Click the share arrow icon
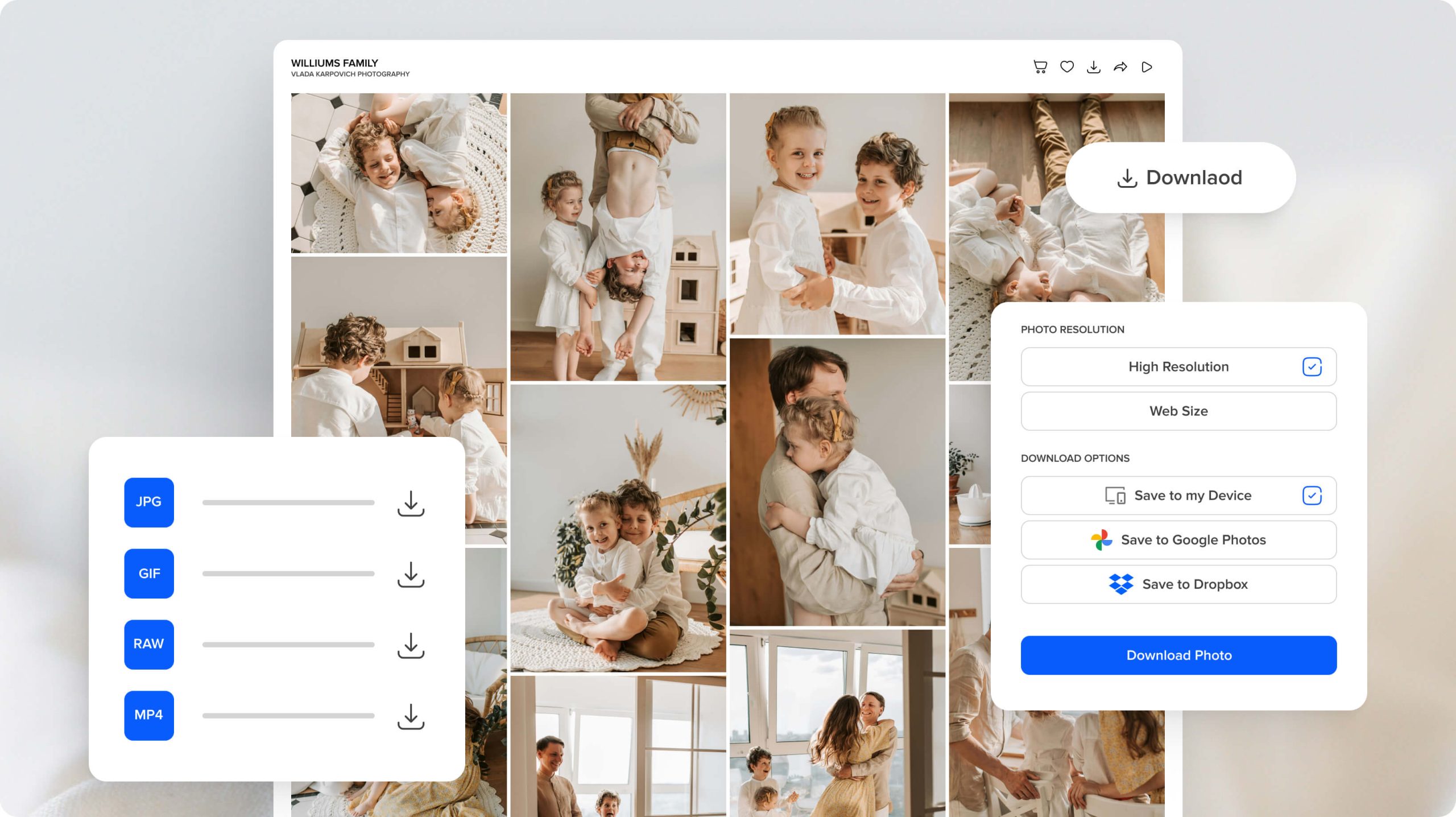 [1120, 67]
